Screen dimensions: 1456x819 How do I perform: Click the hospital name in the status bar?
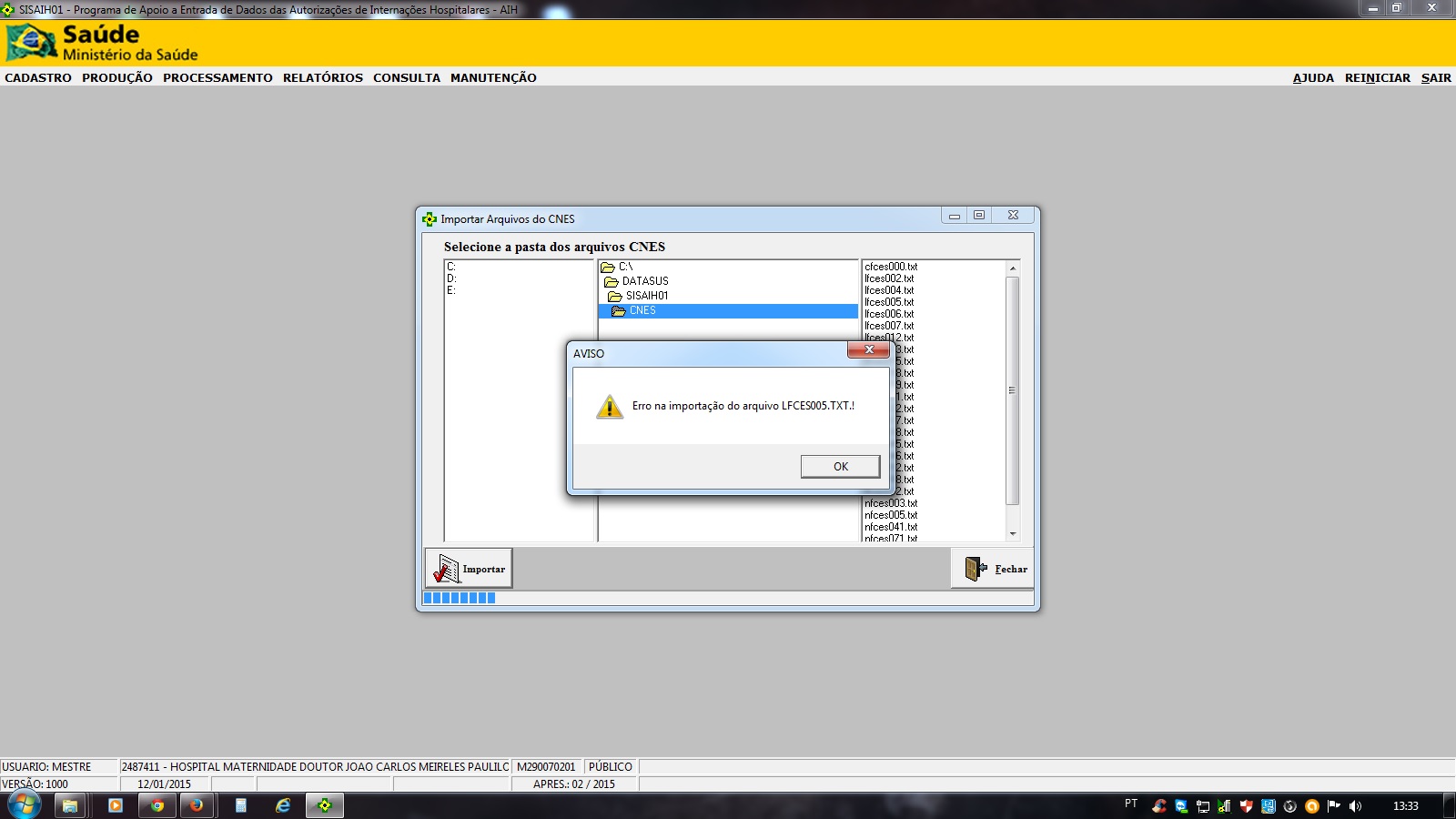[315, 767]
